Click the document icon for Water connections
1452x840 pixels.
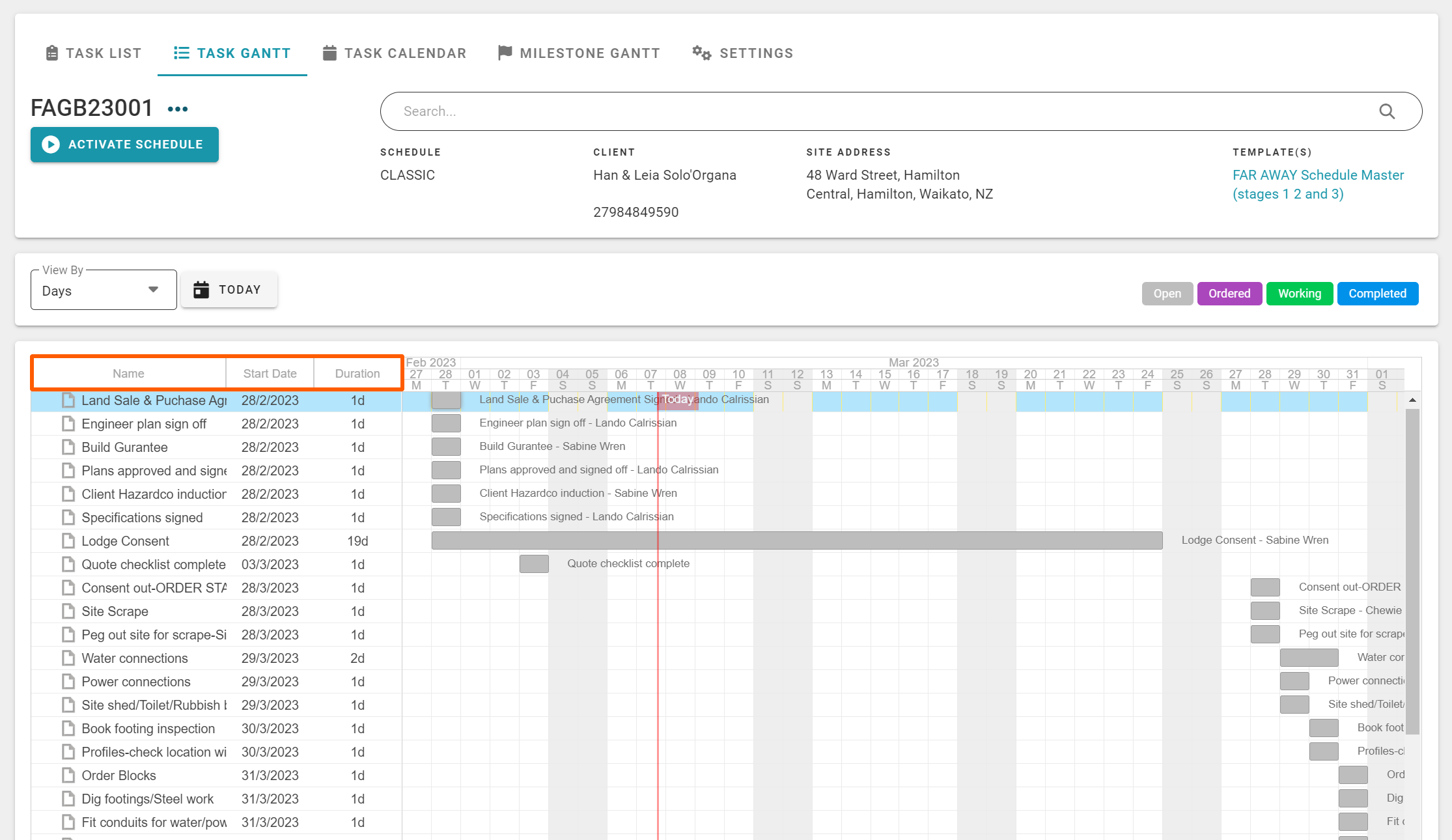68,658
